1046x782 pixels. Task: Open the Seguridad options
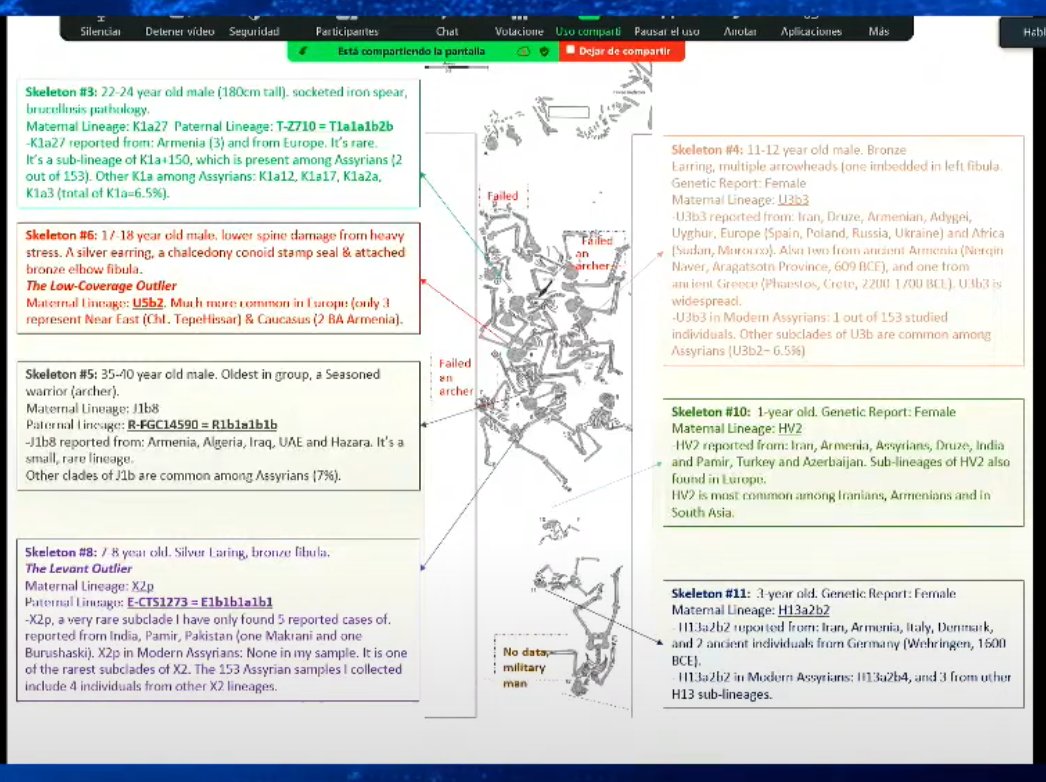[x=254, y=27]
